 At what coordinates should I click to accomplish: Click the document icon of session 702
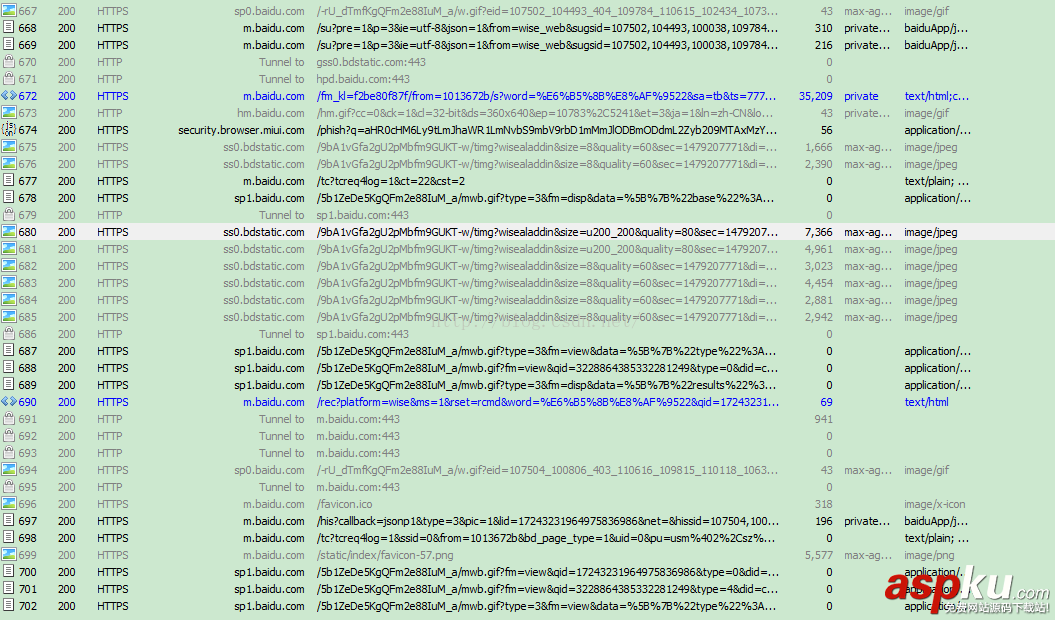tap(9, 606)
